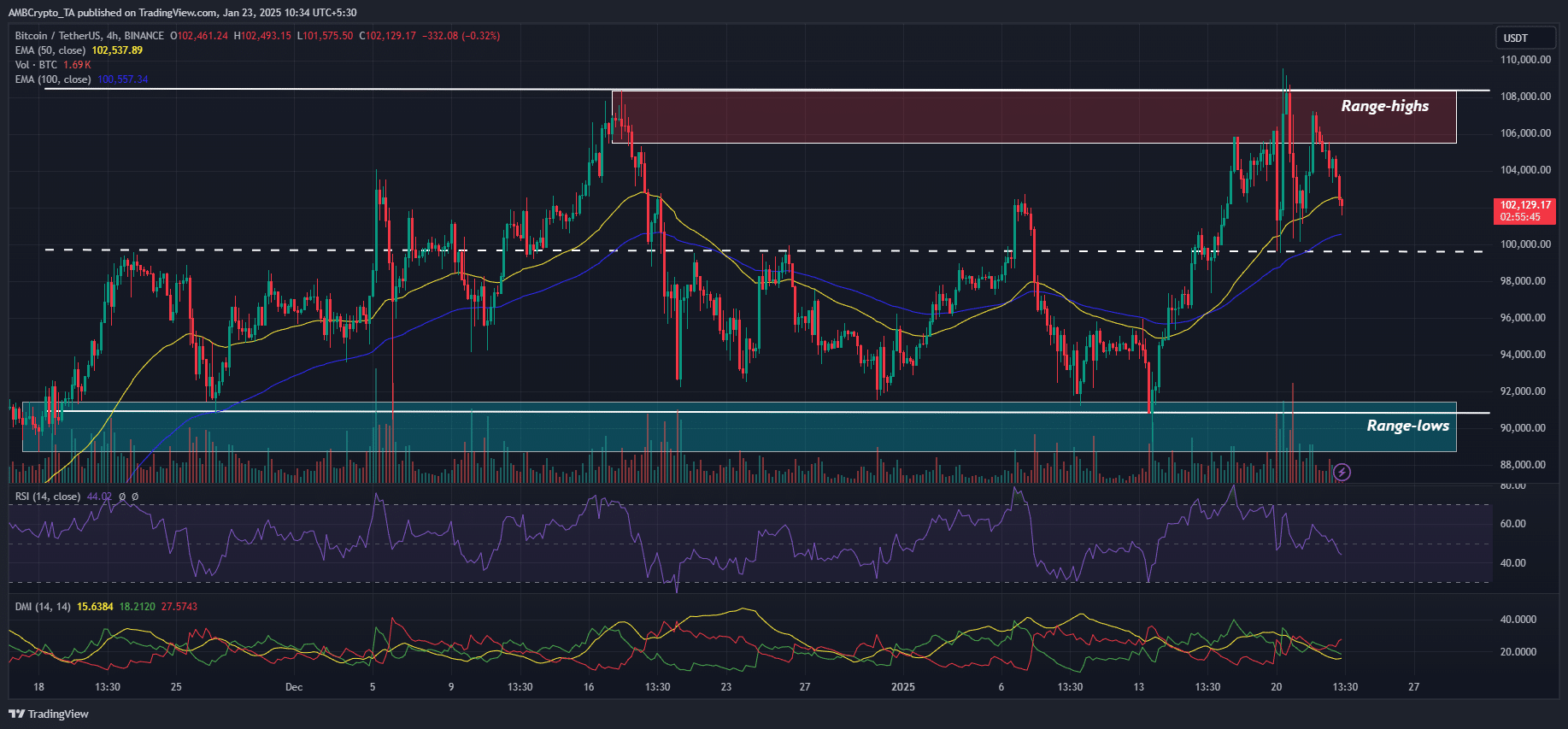Click the TradingView logo at bottom left
Image resolution: width=1568 pixels, height=729 pixels.
[49, 714]
